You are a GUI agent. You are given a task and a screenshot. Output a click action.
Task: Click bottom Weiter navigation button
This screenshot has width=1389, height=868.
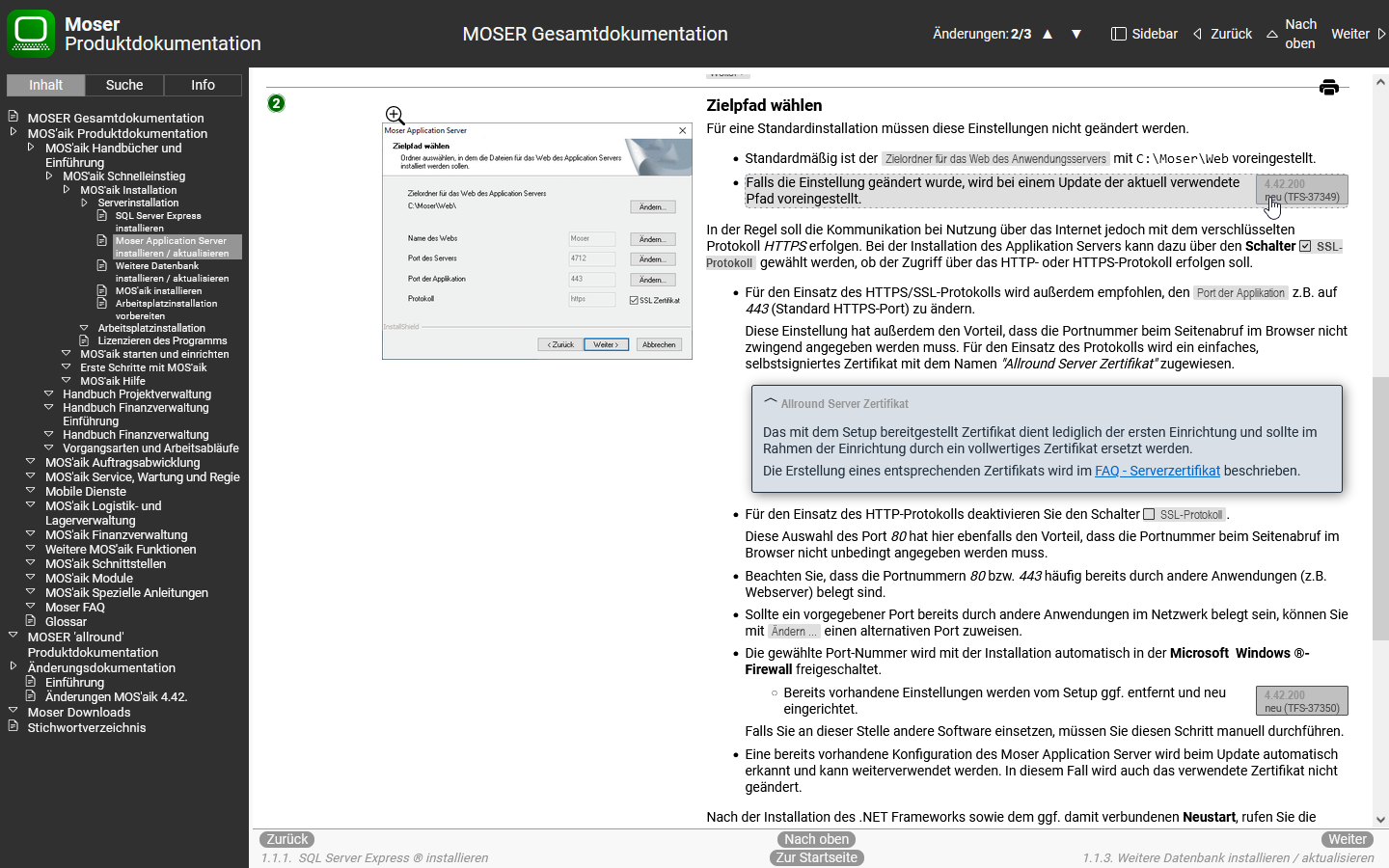click(x=1348, y=839)
